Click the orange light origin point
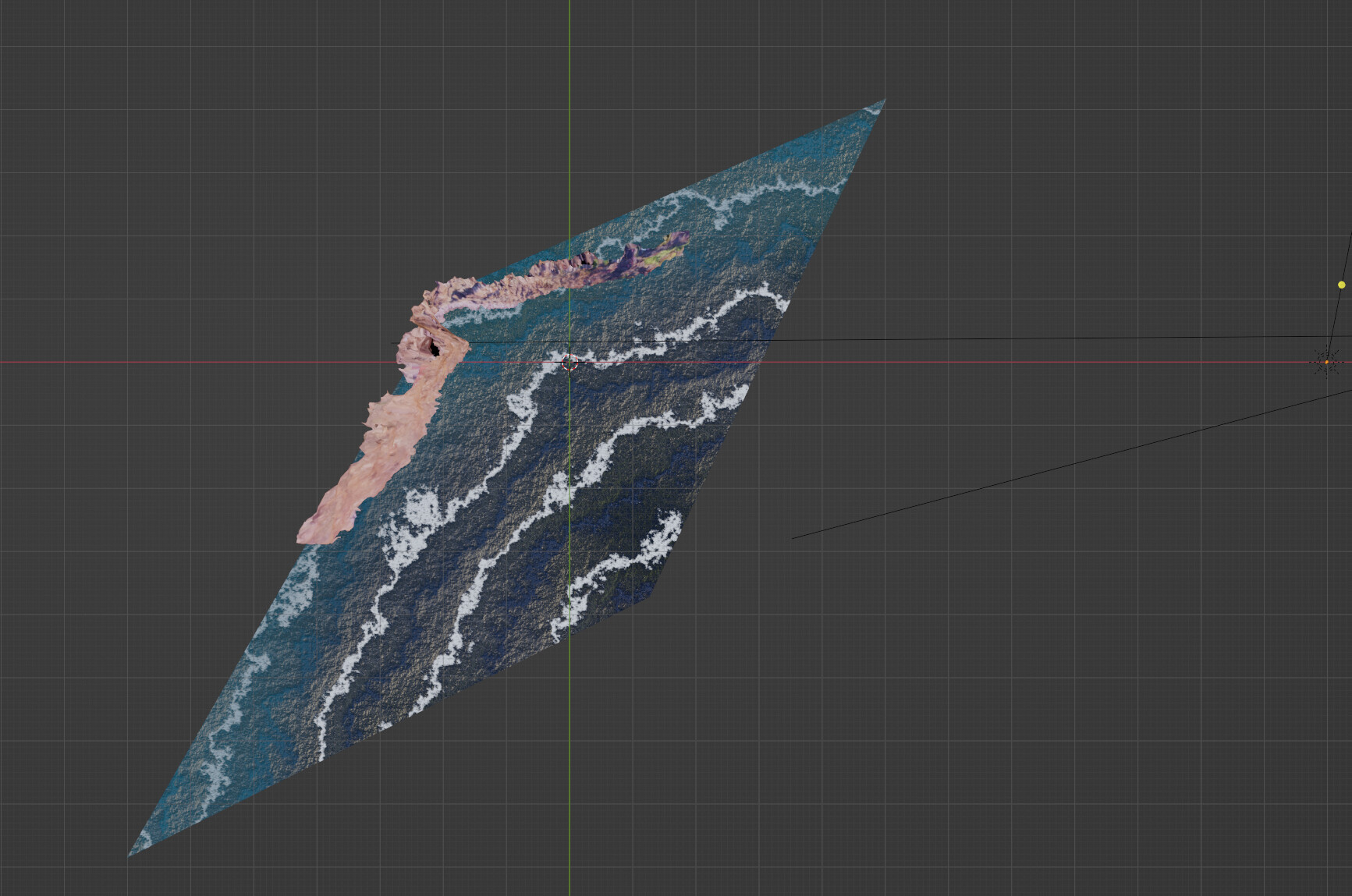Image resolution: width=1352 pixels, height=896 pixels. click(x=1327, y=362)
